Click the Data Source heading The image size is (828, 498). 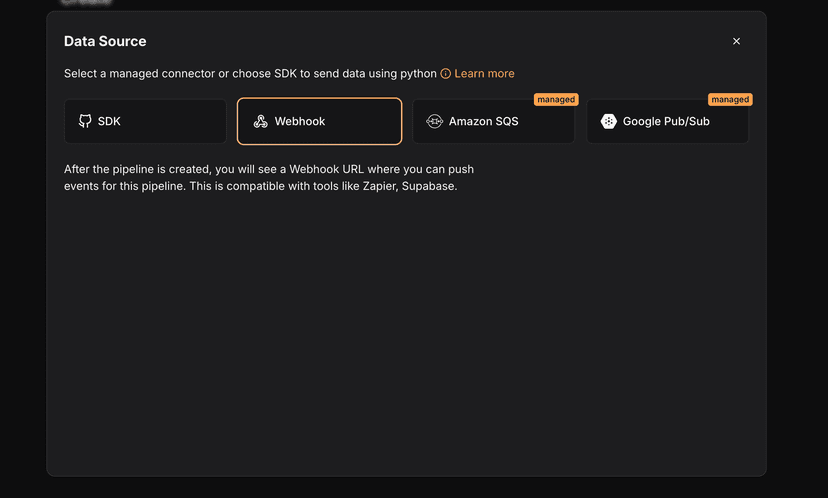(105, 41)
